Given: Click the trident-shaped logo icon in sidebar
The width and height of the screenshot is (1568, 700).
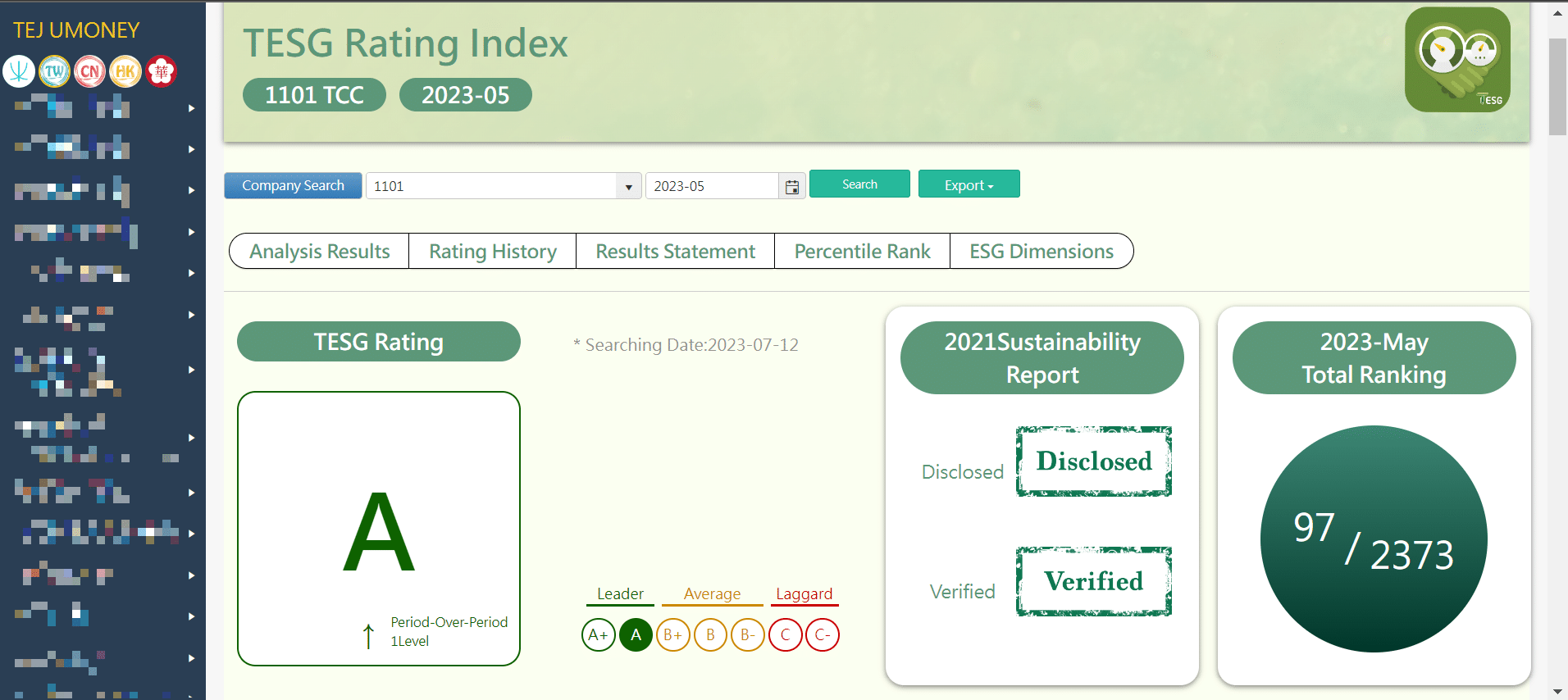Looking at the screenshot, I should tap(19, 71).
